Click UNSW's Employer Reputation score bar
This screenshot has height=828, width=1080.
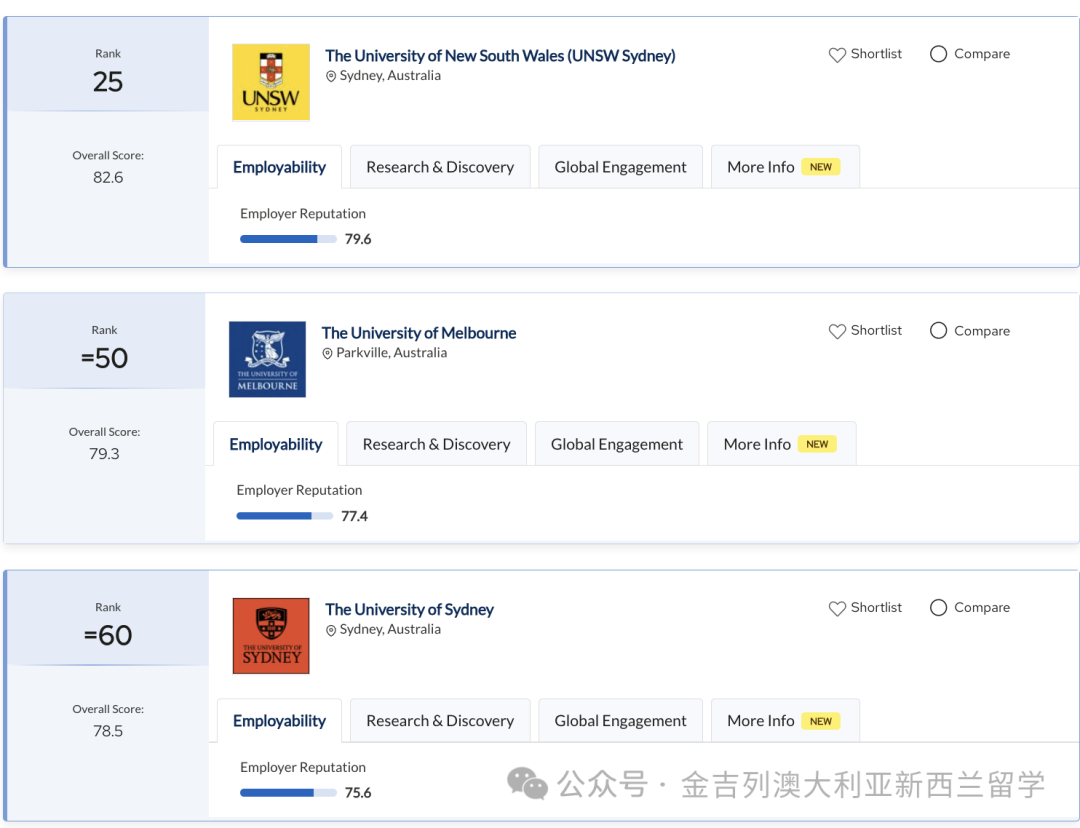pos(288,239)
